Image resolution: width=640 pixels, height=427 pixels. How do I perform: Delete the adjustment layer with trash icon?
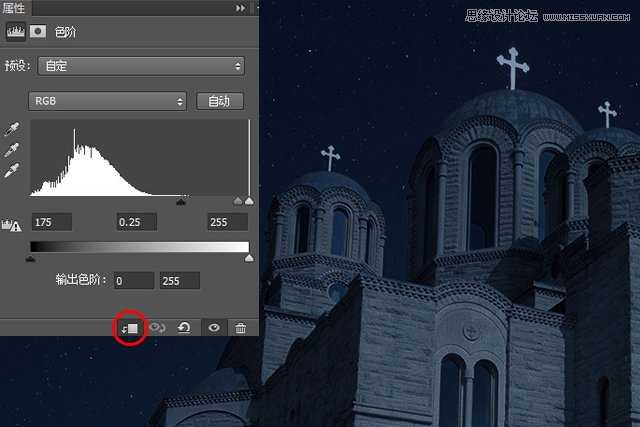(x=240, y=327)
